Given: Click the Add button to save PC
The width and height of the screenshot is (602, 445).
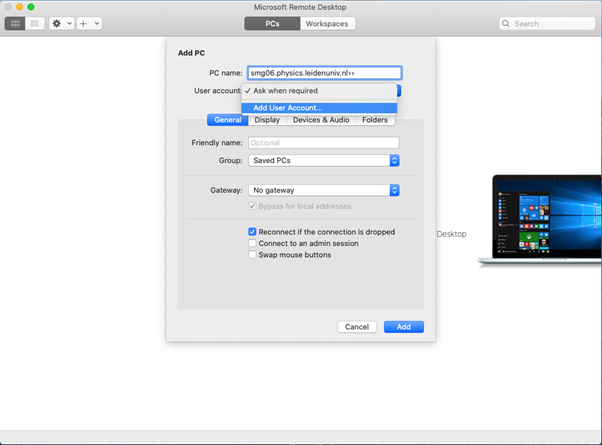Looking at the screenshot, I should point(403,327).
